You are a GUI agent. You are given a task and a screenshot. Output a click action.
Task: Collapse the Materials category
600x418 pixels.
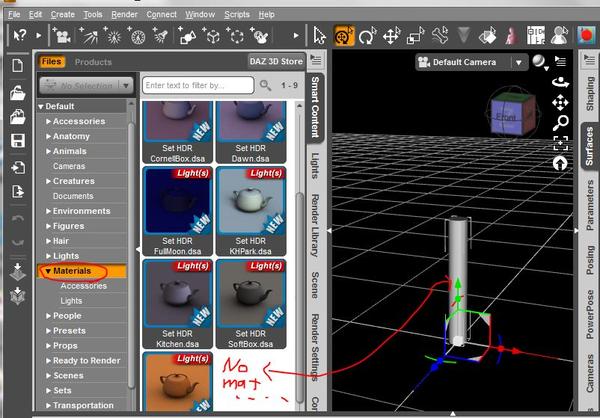coord(48,271)
